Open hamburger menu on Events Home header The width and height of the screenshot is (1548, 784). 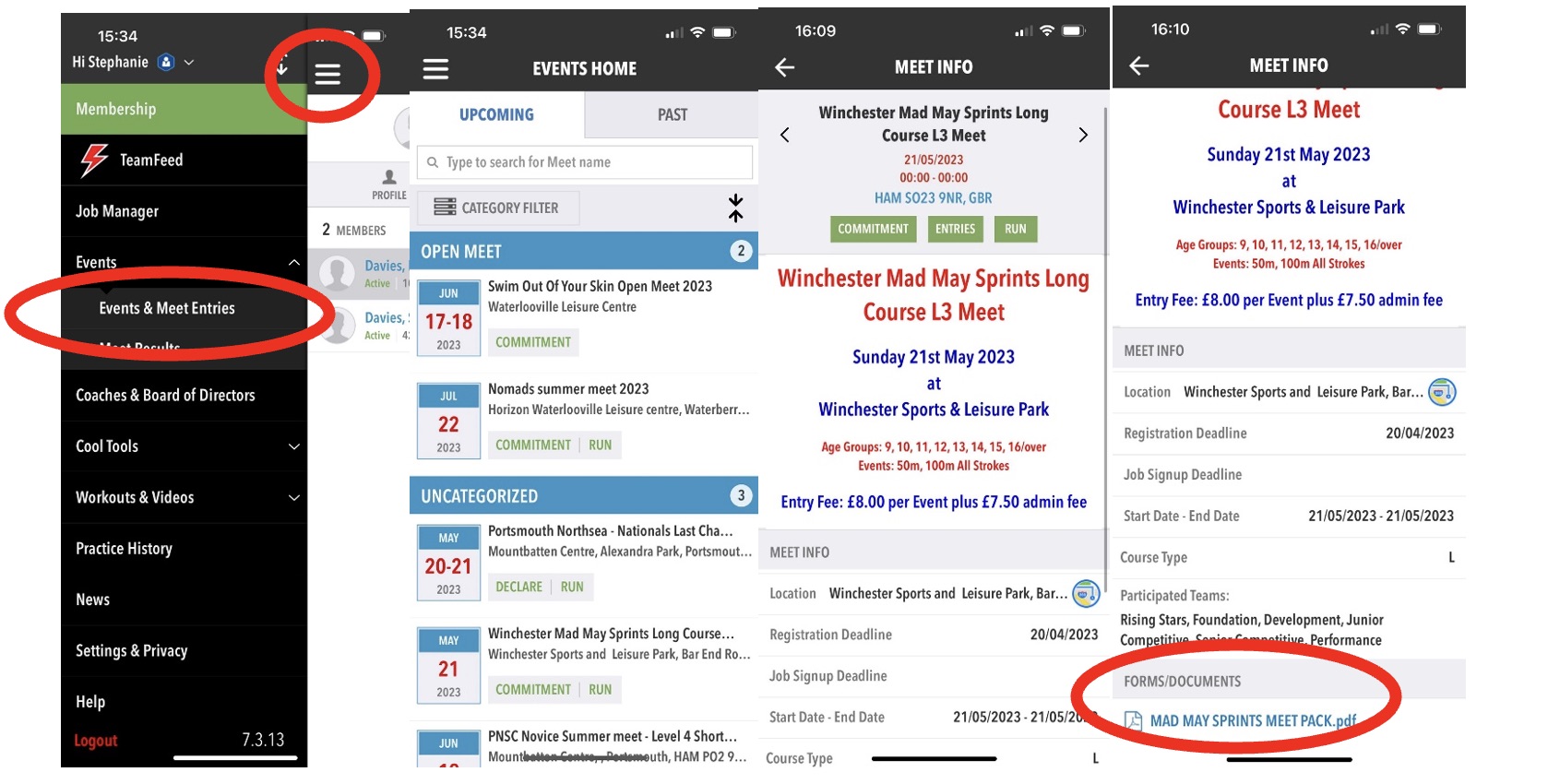click(435, 69)
